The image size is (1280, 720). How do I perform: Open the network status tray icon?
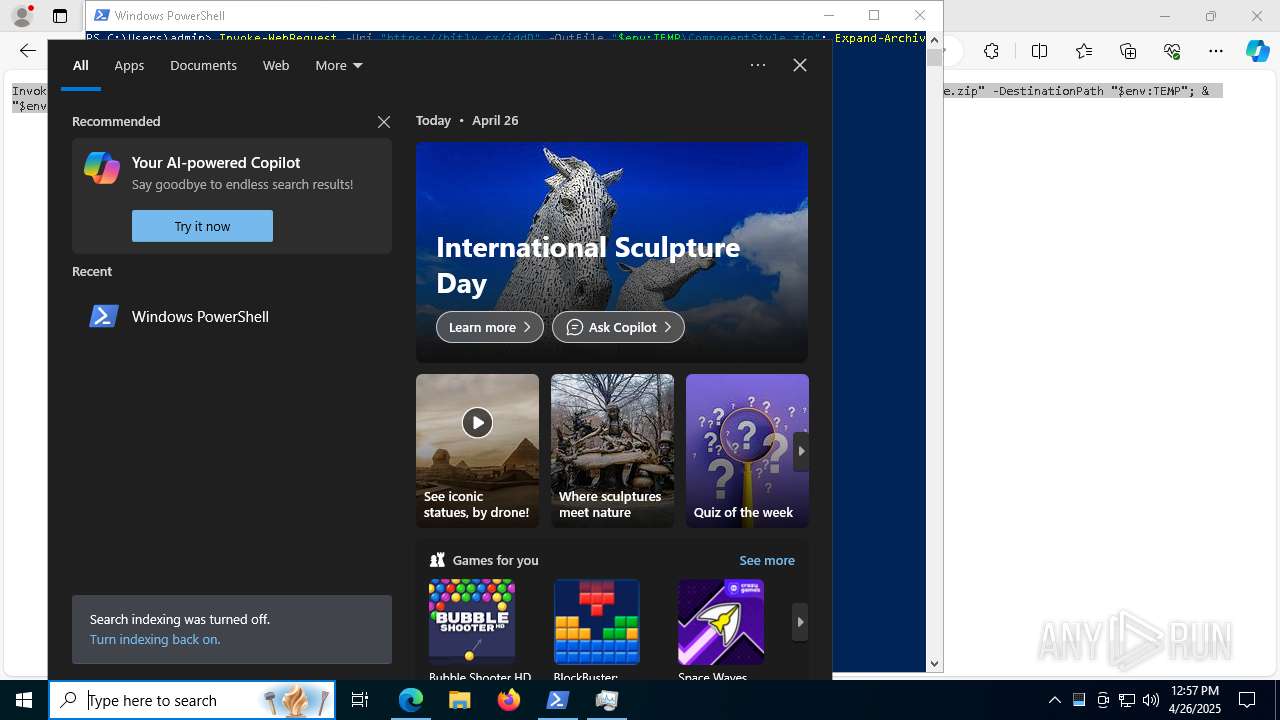coord(1127,700)
